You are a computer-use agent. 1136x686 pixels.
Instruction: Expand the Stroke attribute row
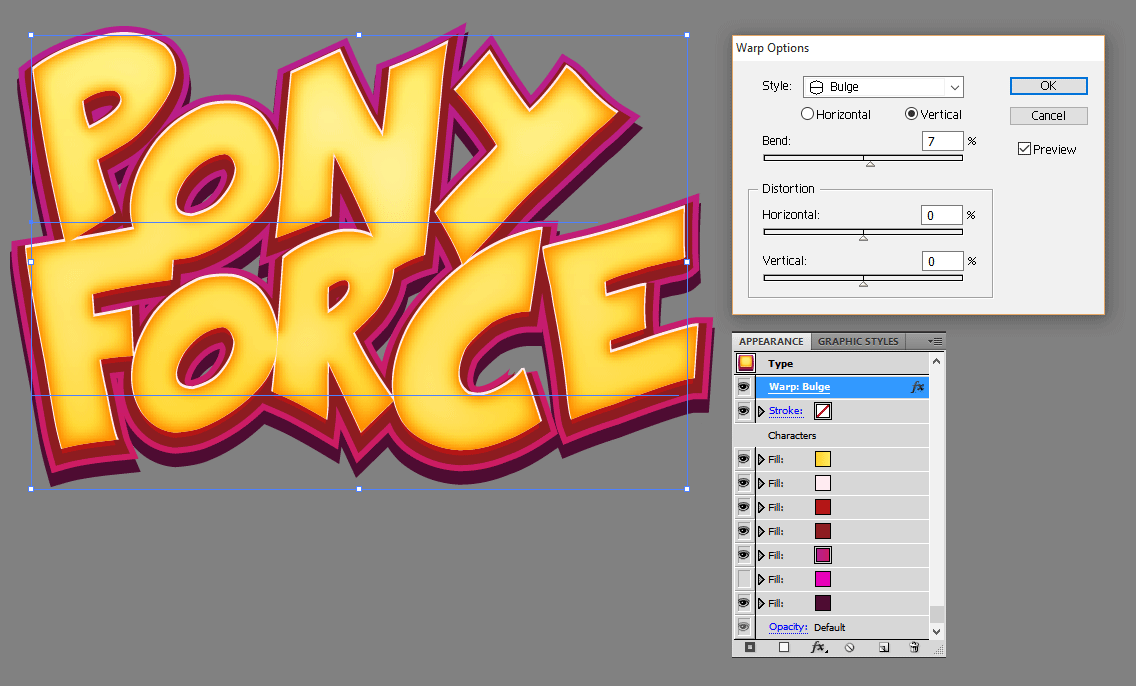coord(761,411)
